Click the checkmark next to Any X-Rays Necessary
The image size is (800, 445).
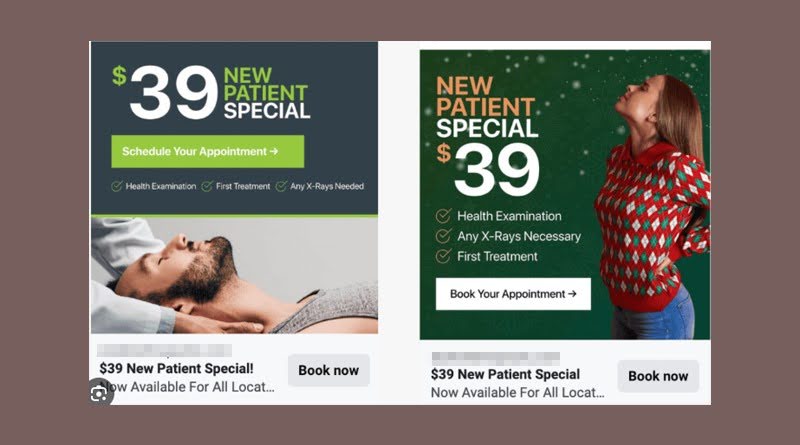tap(443, 236)
